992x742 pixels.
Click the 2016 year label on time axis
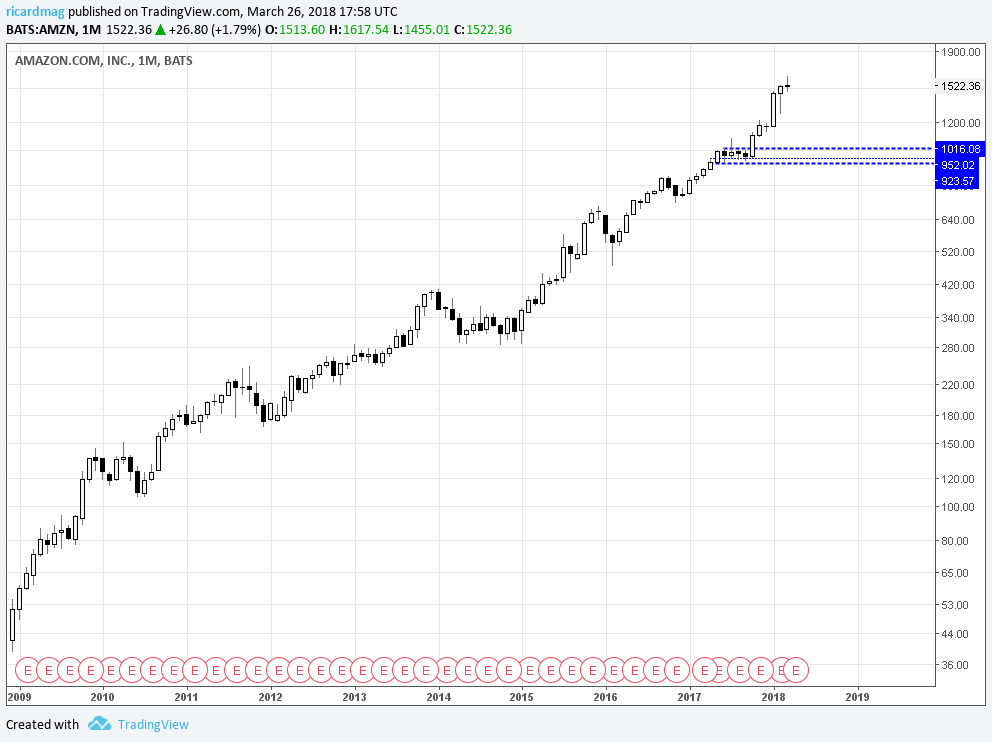(605, 697)
